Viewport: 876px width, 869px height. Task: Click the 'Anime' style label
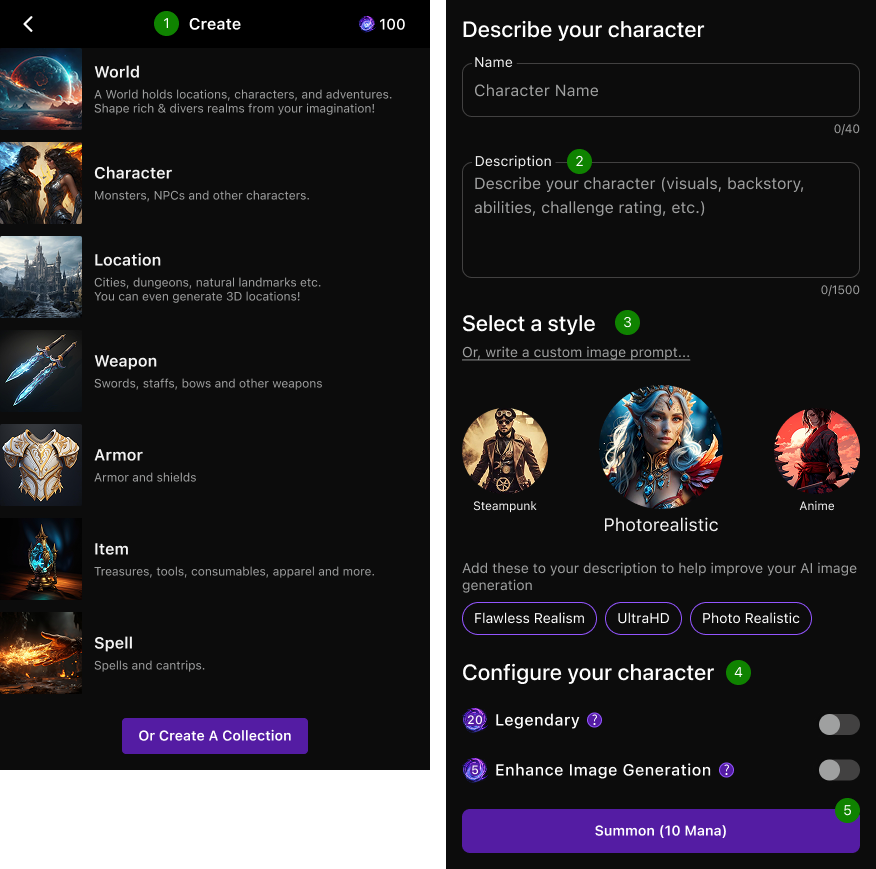pyautogui.click(x=817, y=506)
